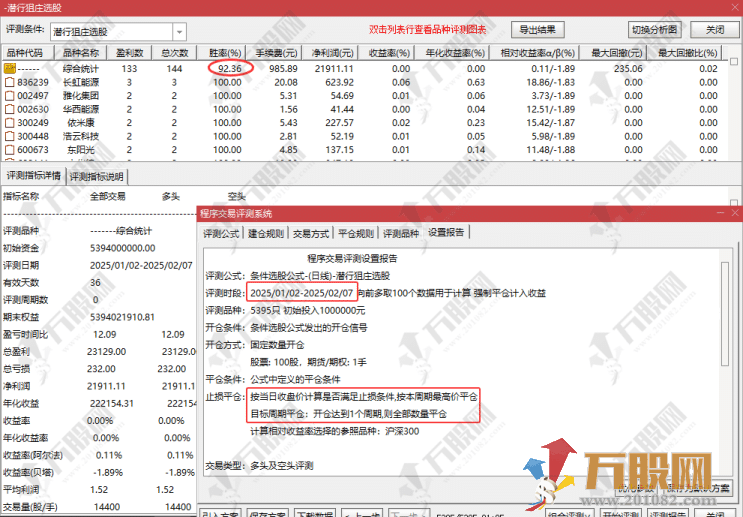The height and width of the screenshot is (517, 743).
Task: Click the row icon for stock 600673
Action: [x=9, y=150]
